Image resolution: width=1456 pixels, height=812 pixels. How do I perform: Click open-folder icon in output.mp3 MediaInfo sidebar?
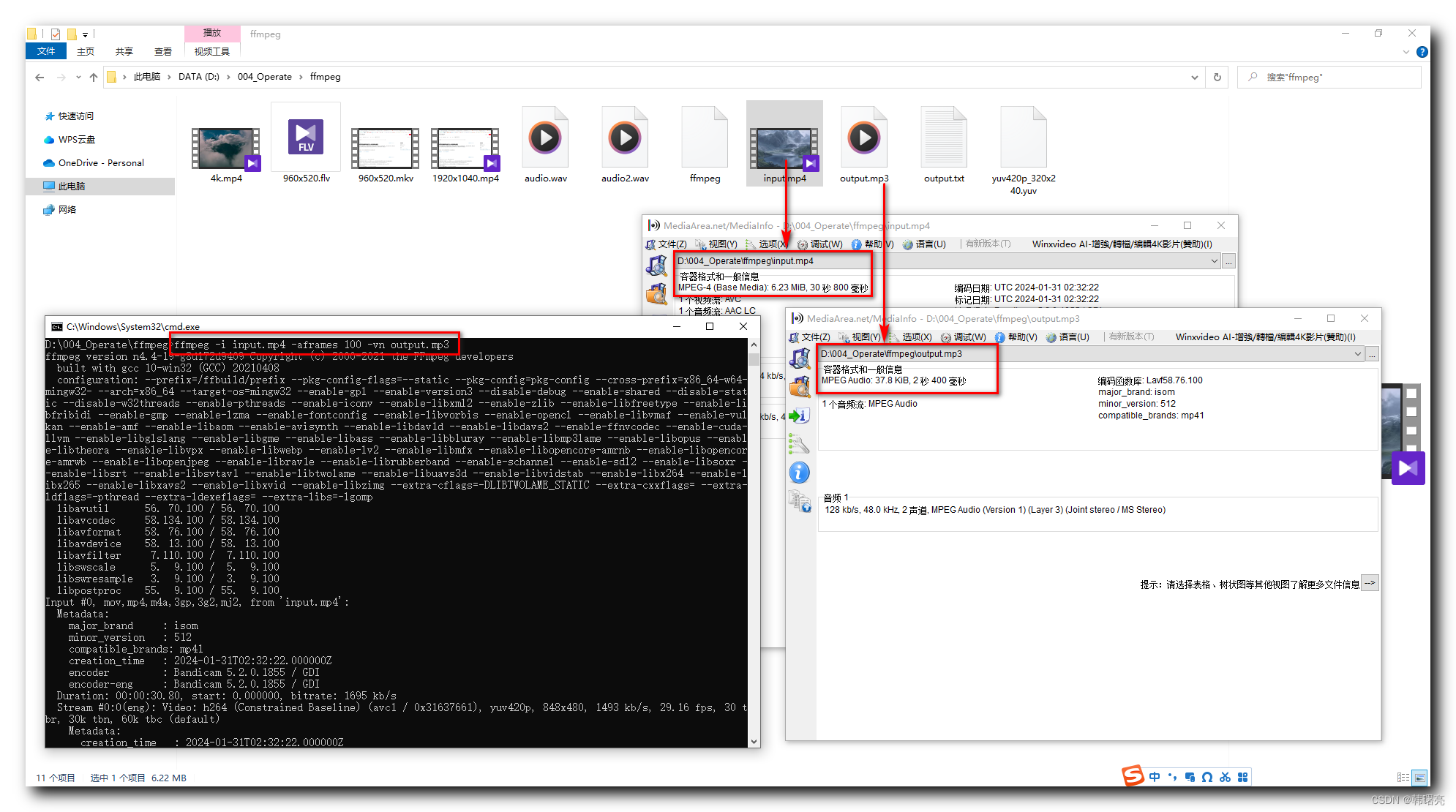(x=800, y=386)
